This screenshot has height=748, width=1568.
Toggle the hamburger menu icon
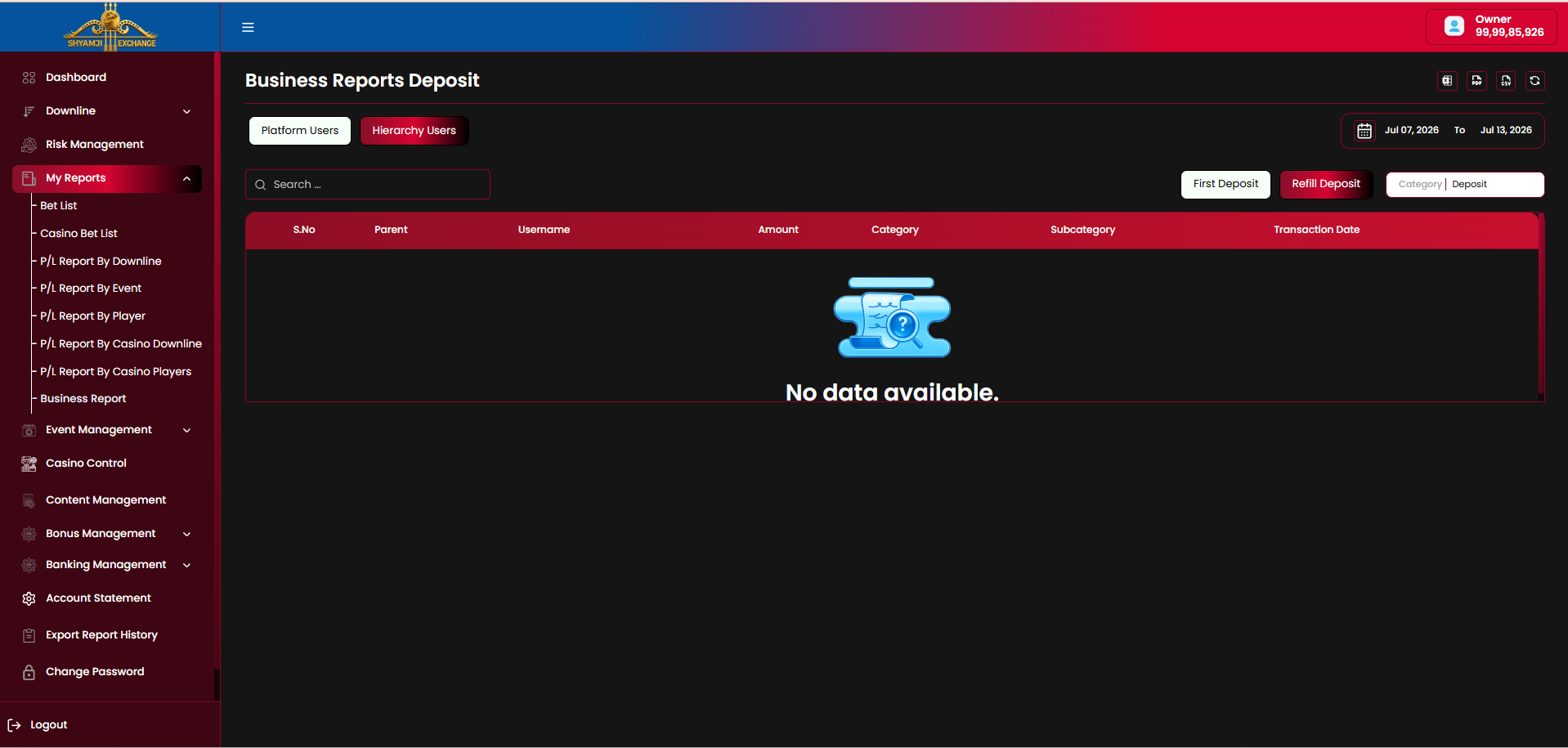248,27
